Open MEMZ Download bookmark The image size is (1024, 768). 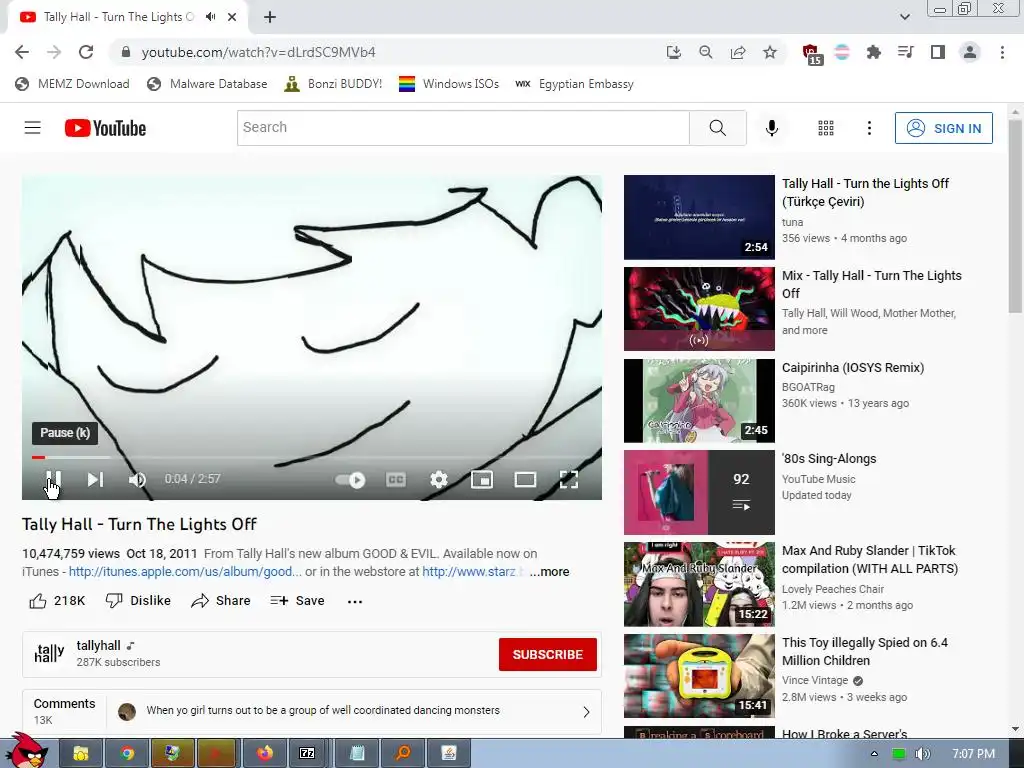tap(72, 84)
